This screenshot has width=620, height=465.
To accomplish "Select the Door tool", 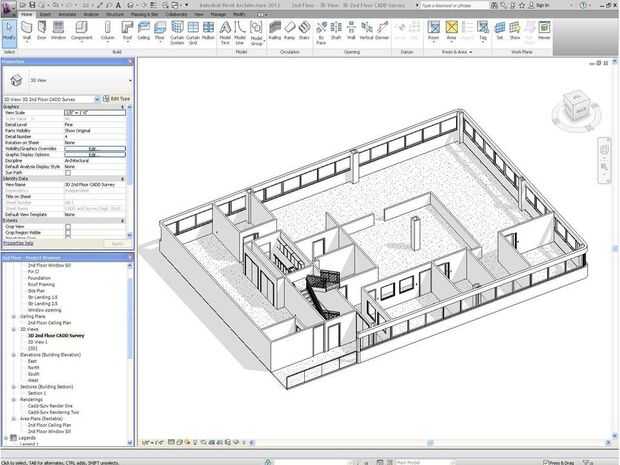I will 42,31.
